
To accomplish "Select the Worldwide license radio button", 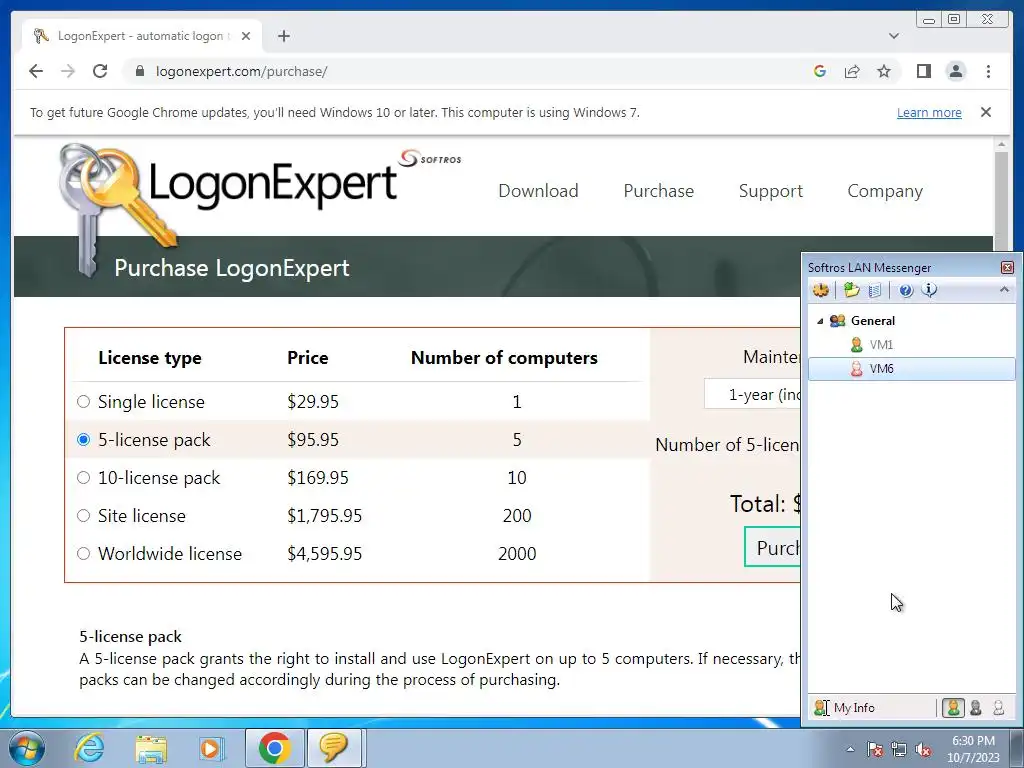I will point(84,553).
